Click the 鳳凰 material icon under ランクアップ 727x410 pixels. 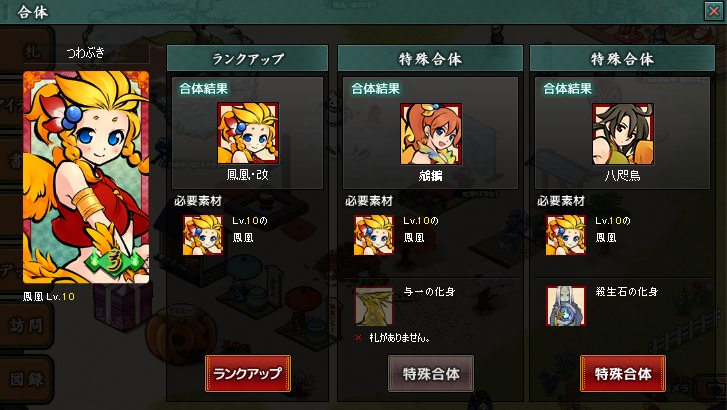coord(203,235)
